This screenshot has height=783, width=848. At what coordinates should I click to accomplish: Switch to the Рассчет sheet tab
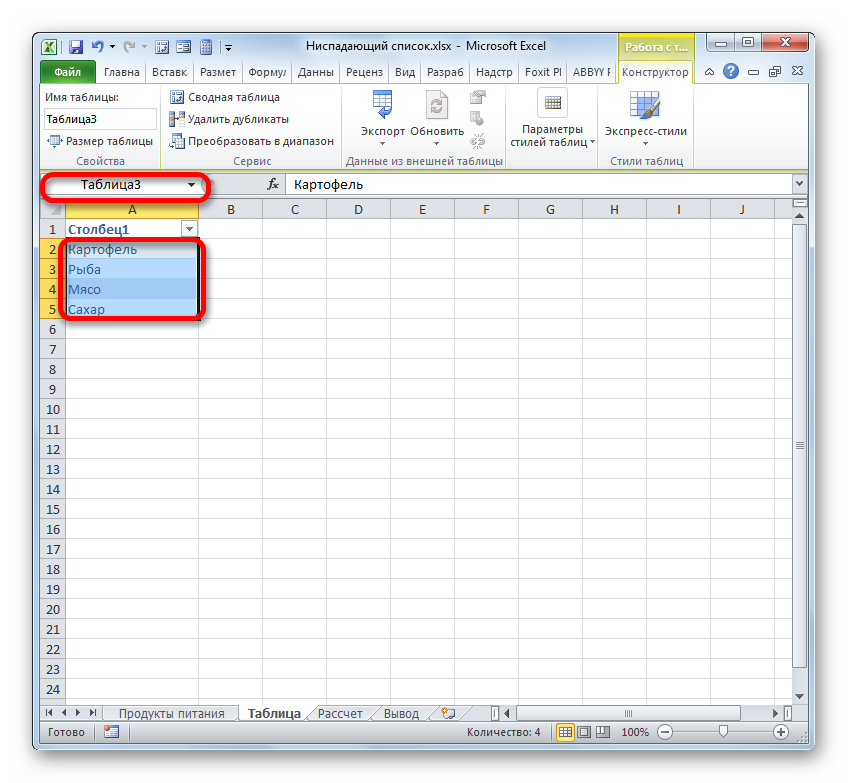coord(340,713)
